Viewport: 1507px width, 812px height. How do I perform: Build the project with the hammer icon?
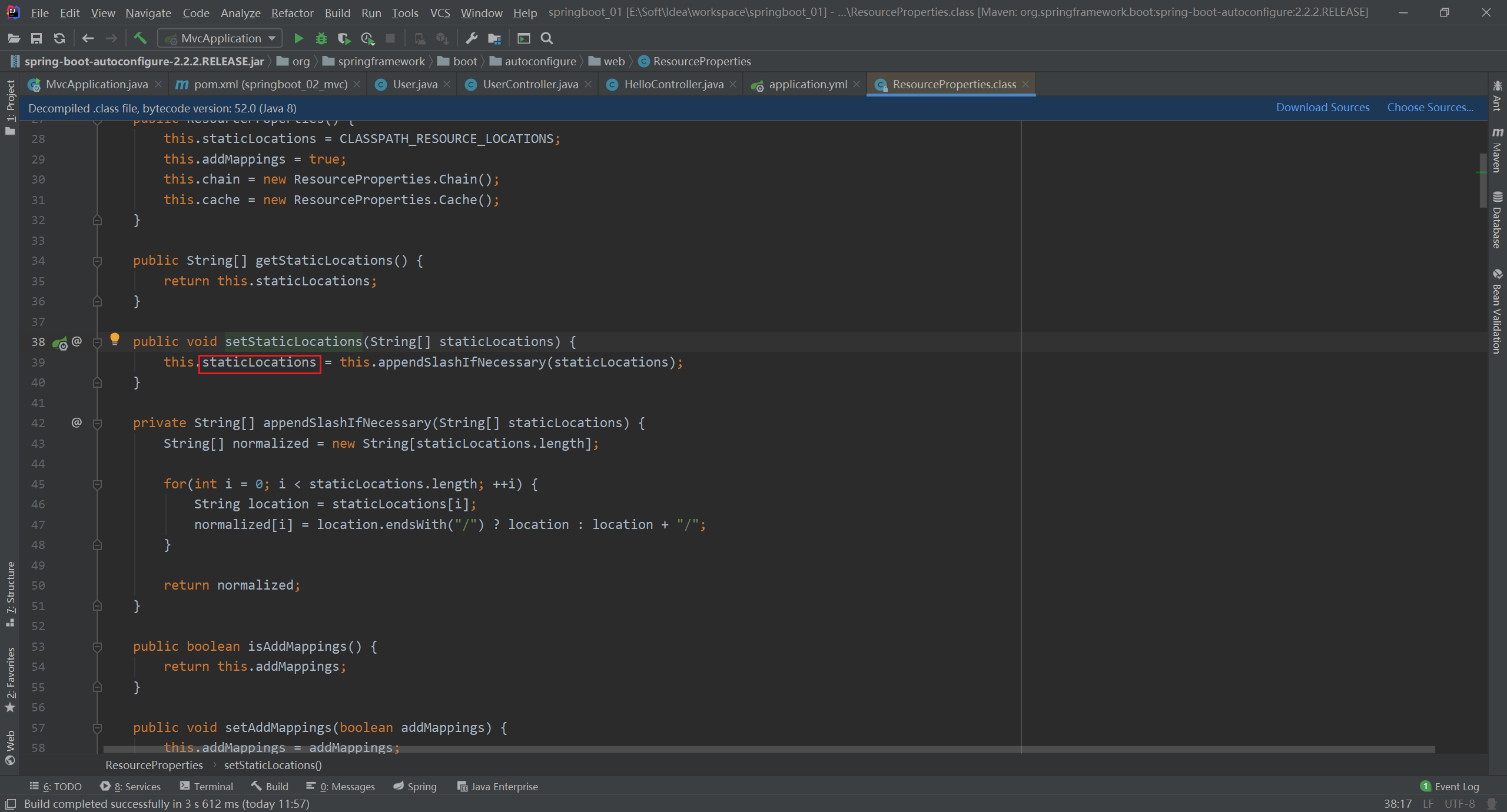click(140, 38)
